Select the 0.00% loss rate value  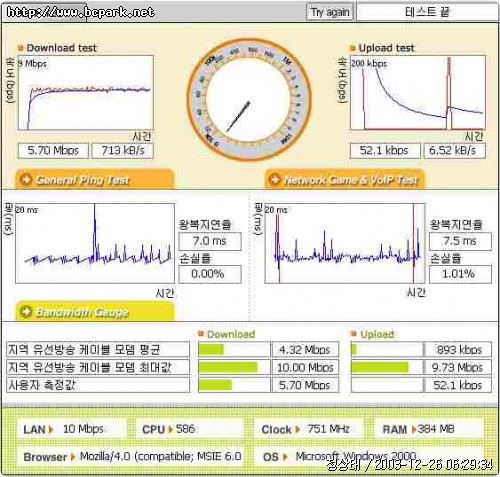[210, 274]
